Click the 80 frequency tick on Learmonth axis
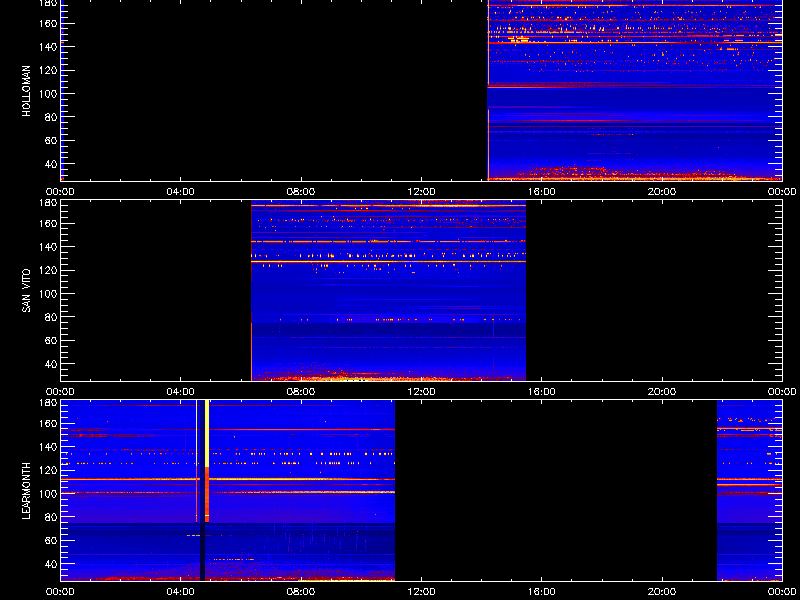 pyautogui.click(x=51, y=517)
